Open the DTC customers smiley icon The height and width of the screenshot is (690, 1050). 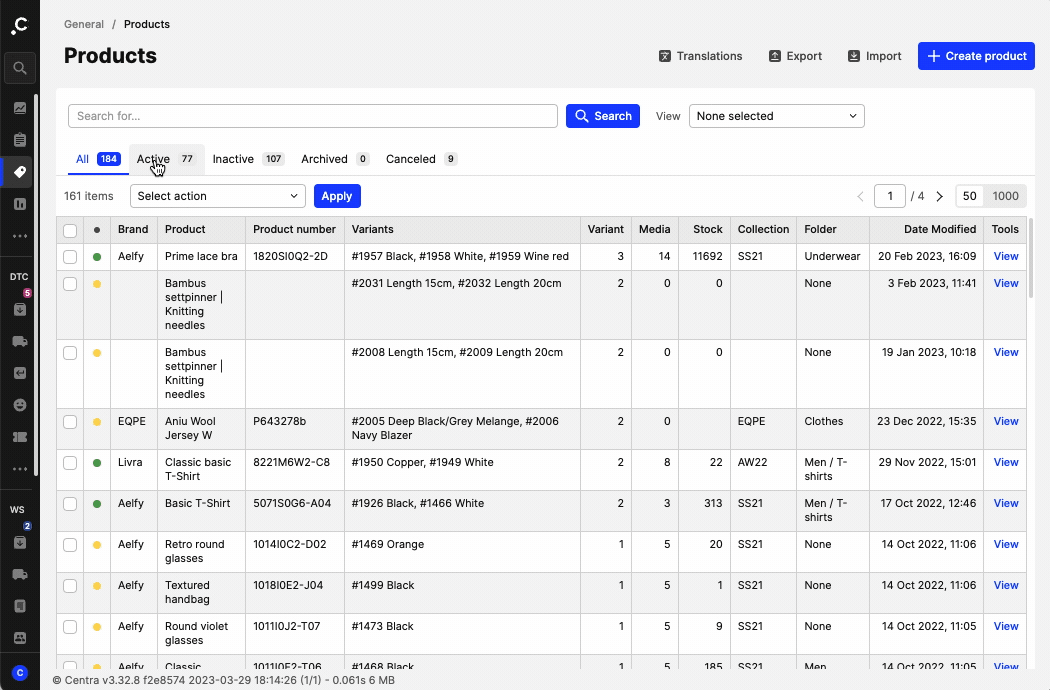coord(20,405)
